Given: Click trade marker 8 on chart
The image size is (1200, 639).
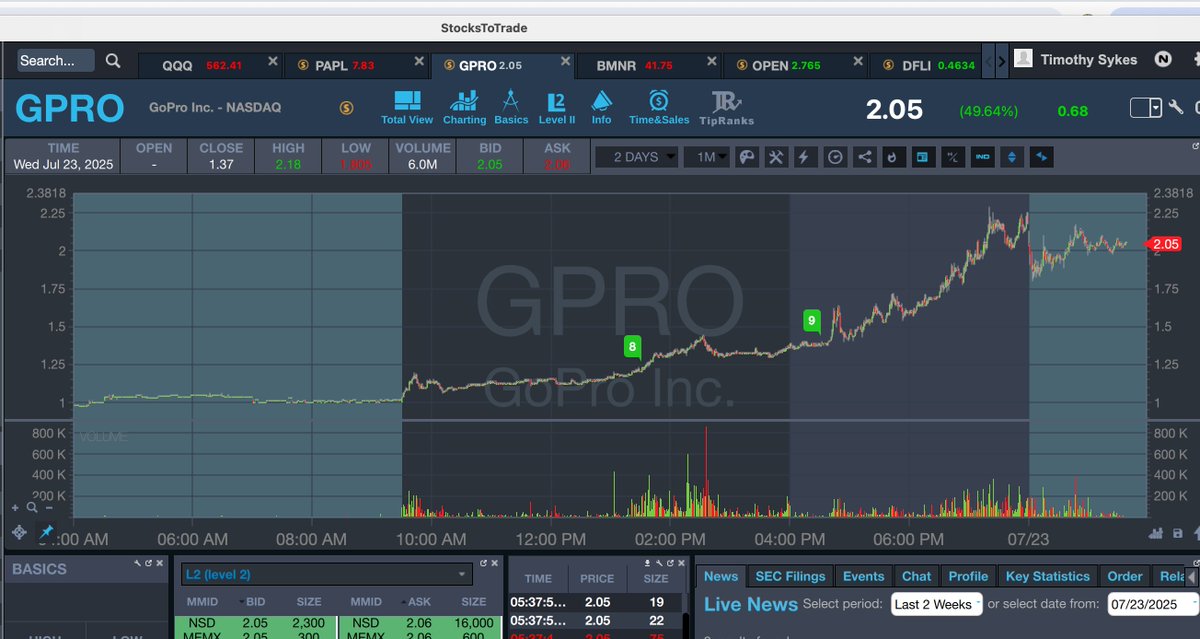Looking at the screenshot, I should (632, 347).
